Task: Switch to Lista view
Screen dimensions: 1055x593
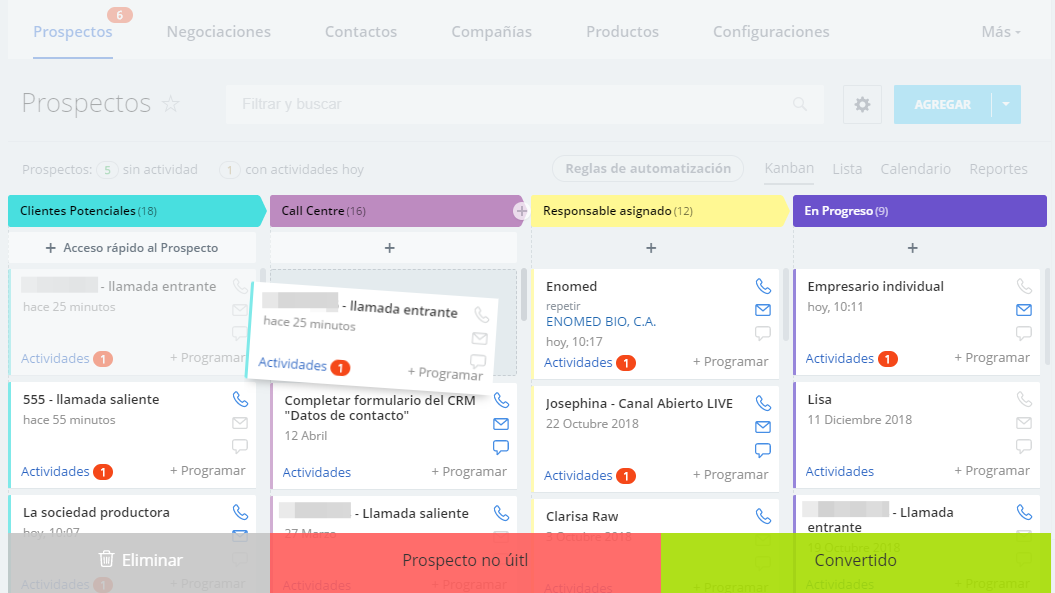Action: 847,169
